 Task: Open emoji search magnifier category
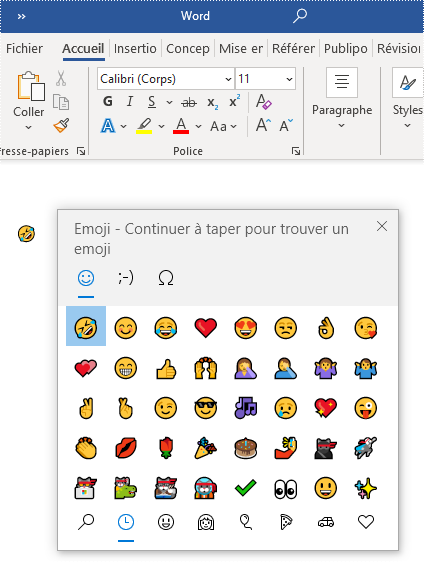(86, 522)
